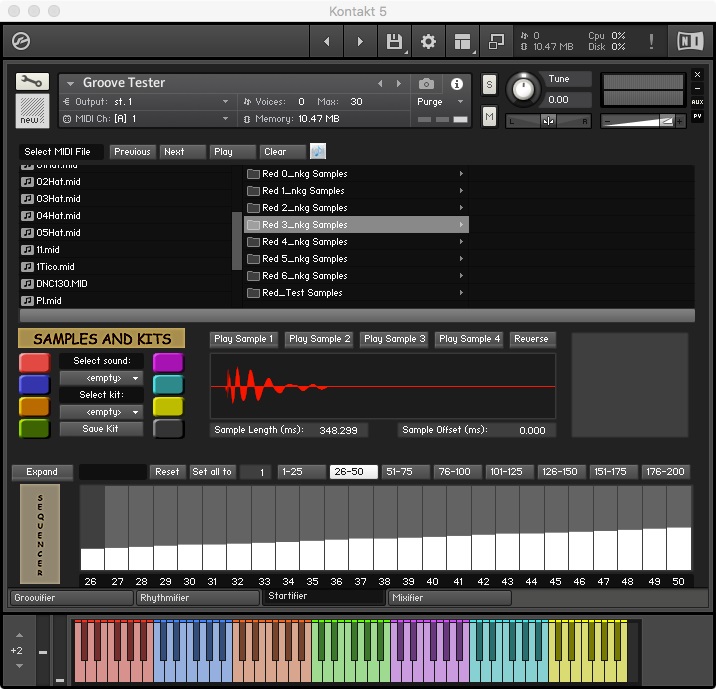Viewport: 716px width, 689px height.
Task: Open the workspace layout icon
Action: pos(462,42)
